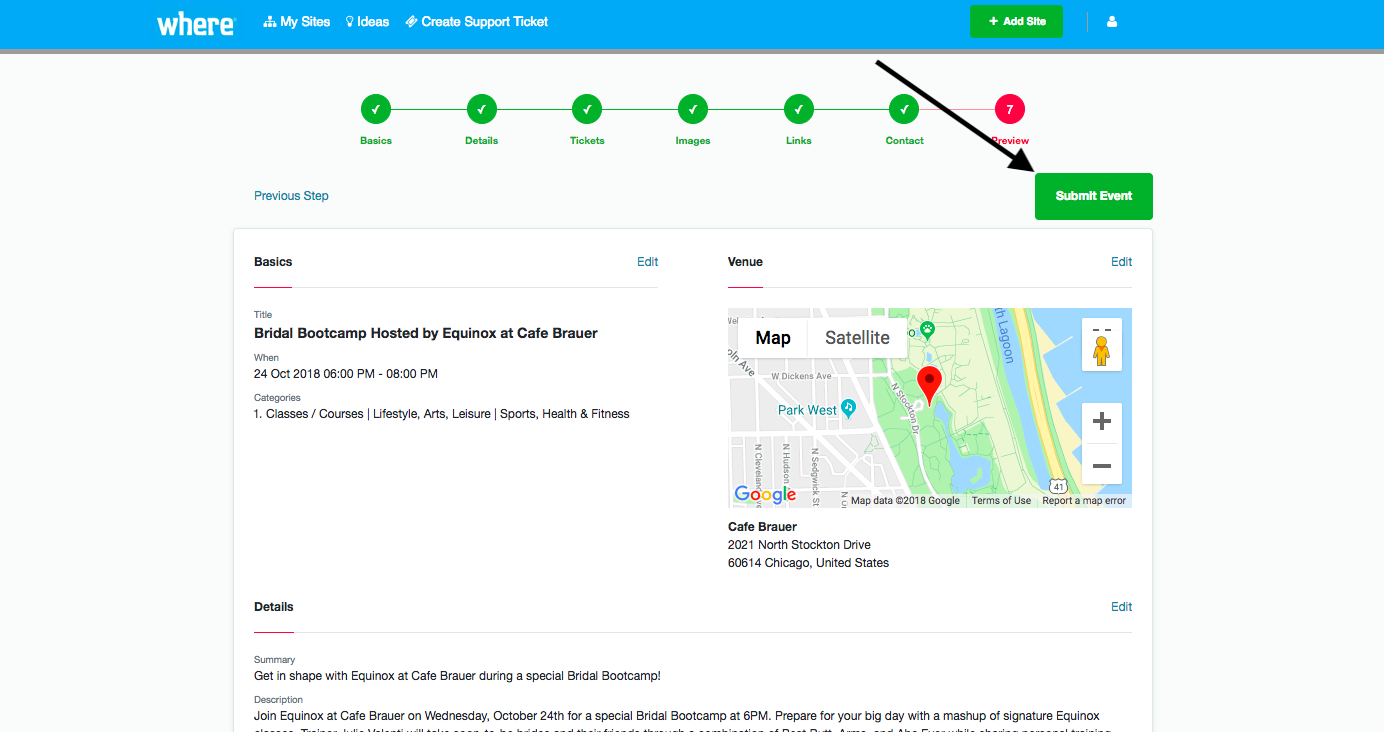Open the Ideas page
1384x732 pixels.
pyautogui.click(x=367, y=21)
